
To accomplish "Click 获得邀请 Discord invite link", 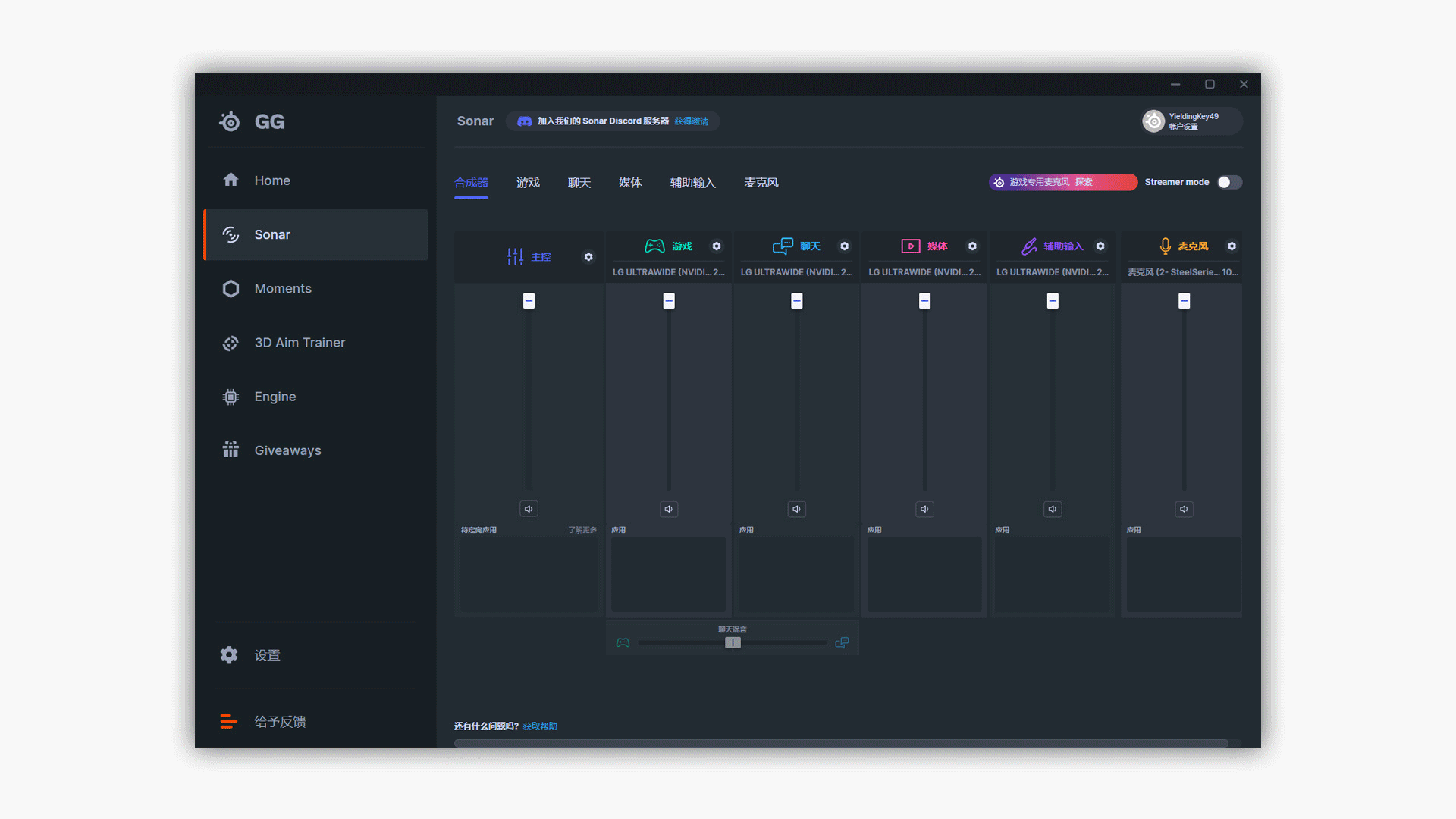I will [x=692, y=121].
